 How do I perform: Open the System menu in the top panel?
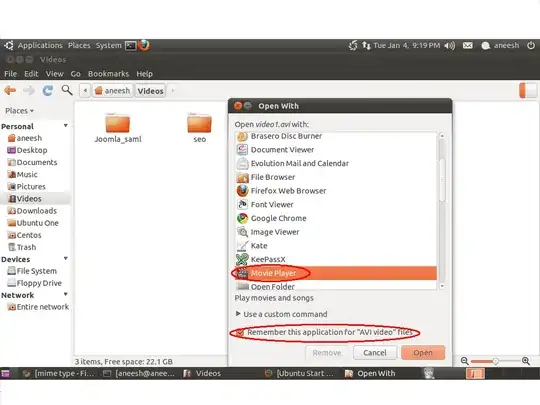tap(108, 45)
